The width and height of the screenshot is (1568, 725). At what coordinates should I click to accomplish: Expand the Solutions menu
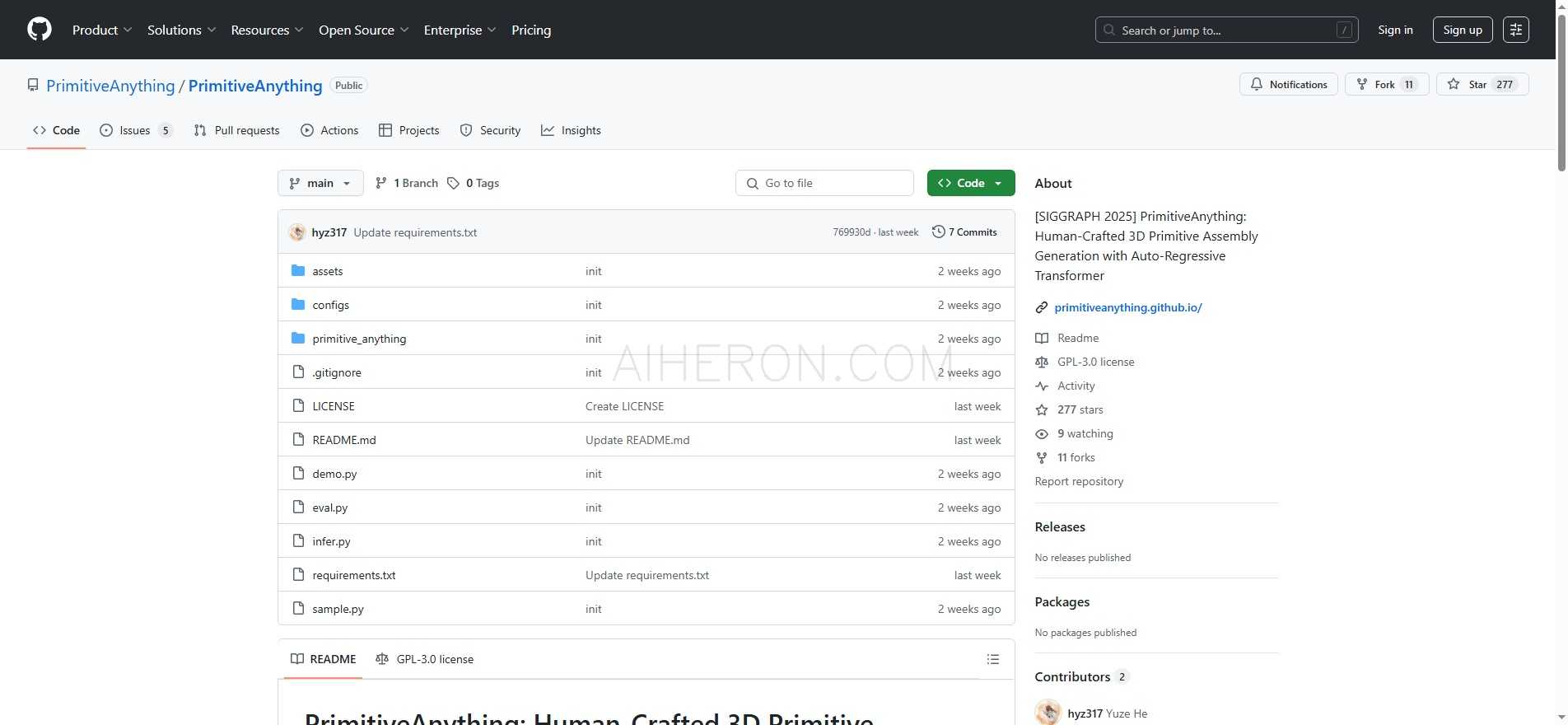pos(181,30)
